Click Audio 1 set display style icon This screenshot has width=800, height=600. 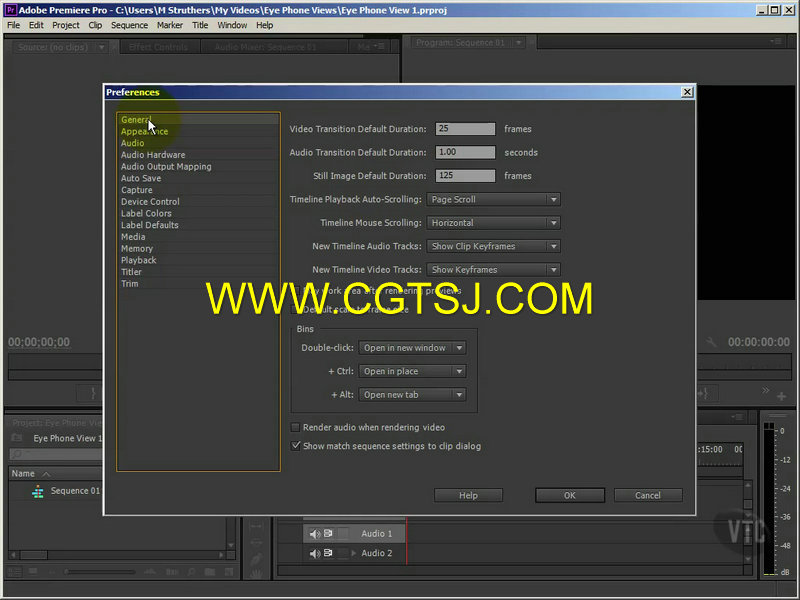point(328,533)
